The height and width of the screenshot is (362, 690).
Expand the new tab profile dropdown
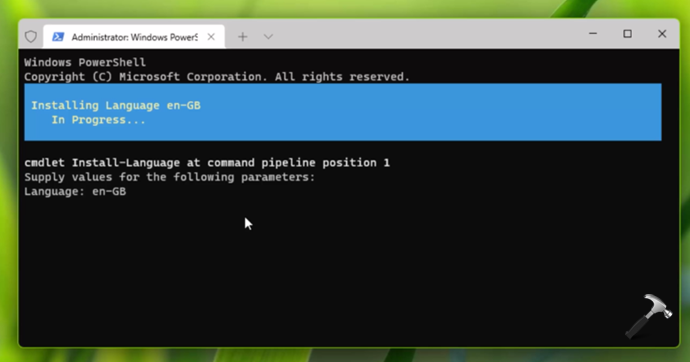pyautogui.click(x=268, y=37)
